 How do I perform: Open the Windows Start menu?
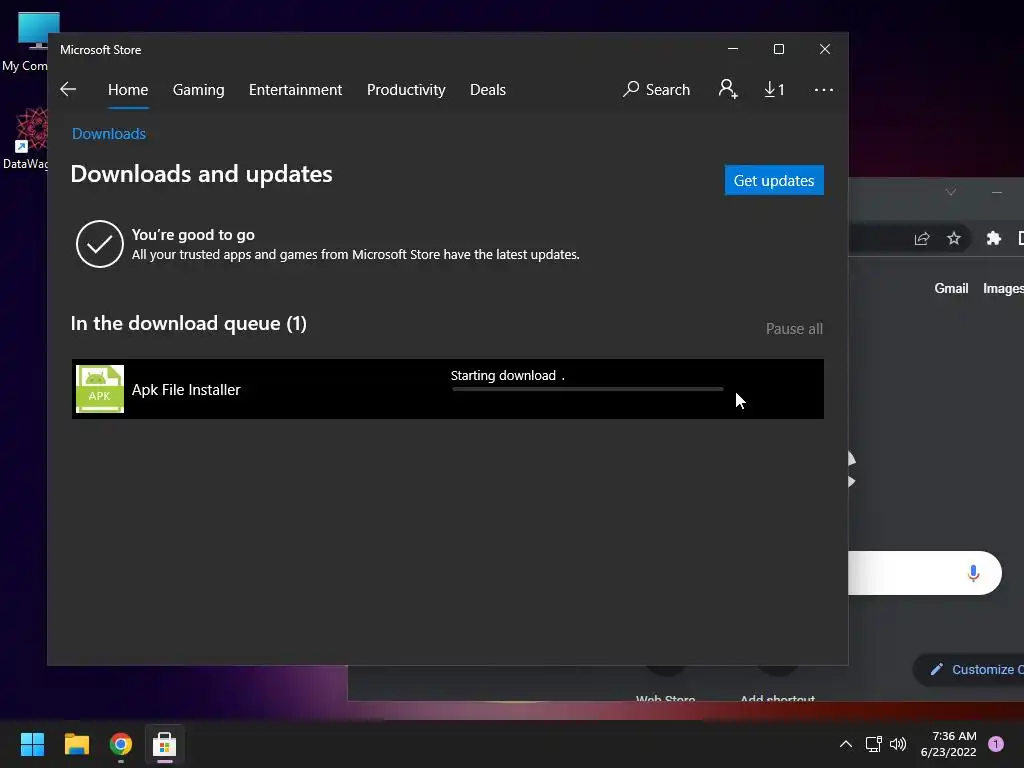tap(32, 744)
